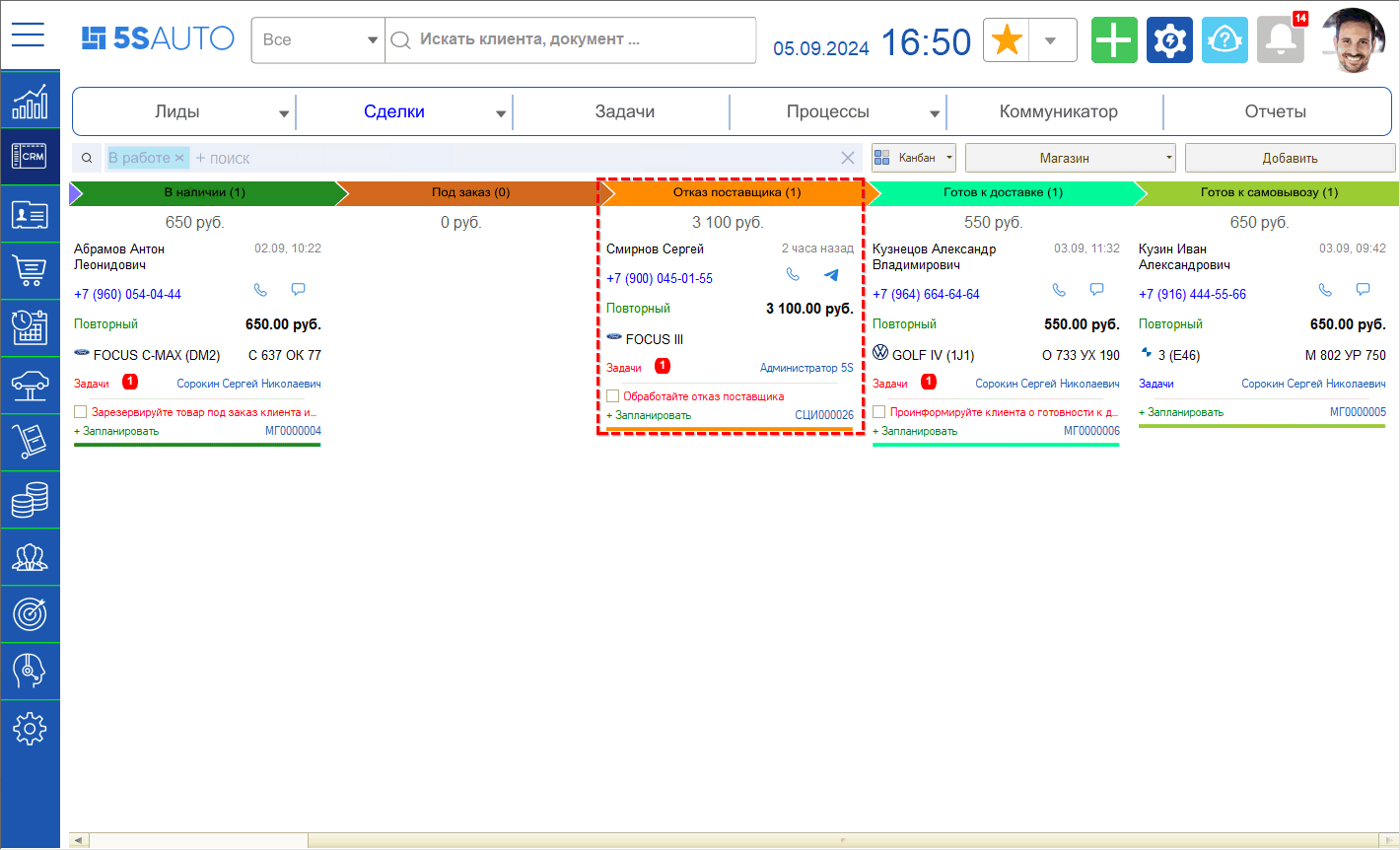Switch to the Задачи tab
The width and height of the screenshot is (1400, 850).
coord(624,112)
